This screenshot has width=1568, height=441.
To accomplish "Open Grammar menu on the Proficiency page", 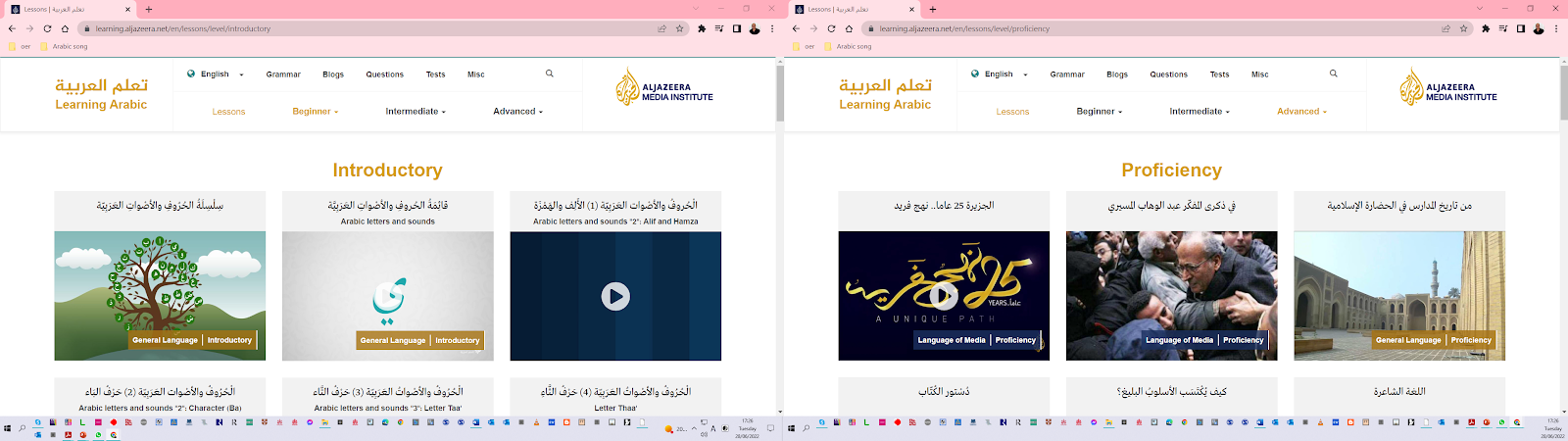I will point(1067,74).
